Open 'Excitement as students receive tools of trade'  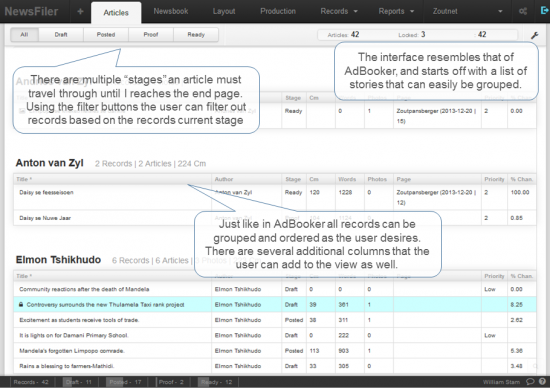click(x=79, y=320)
